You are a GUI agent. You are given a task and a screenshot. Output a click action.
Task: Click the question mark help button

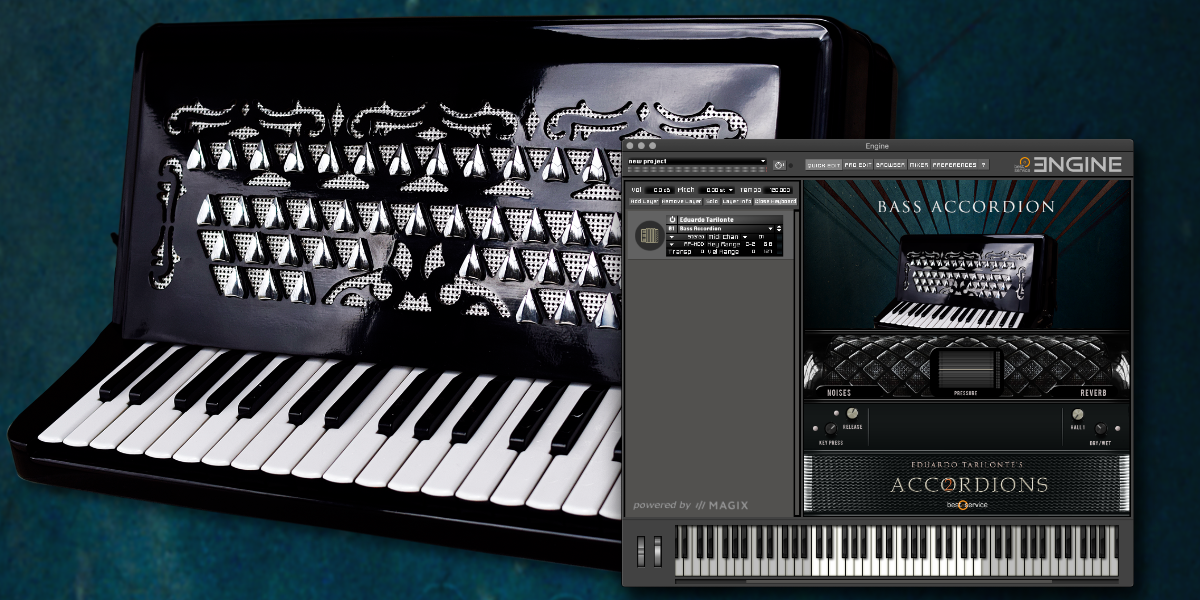pos(983,165)
